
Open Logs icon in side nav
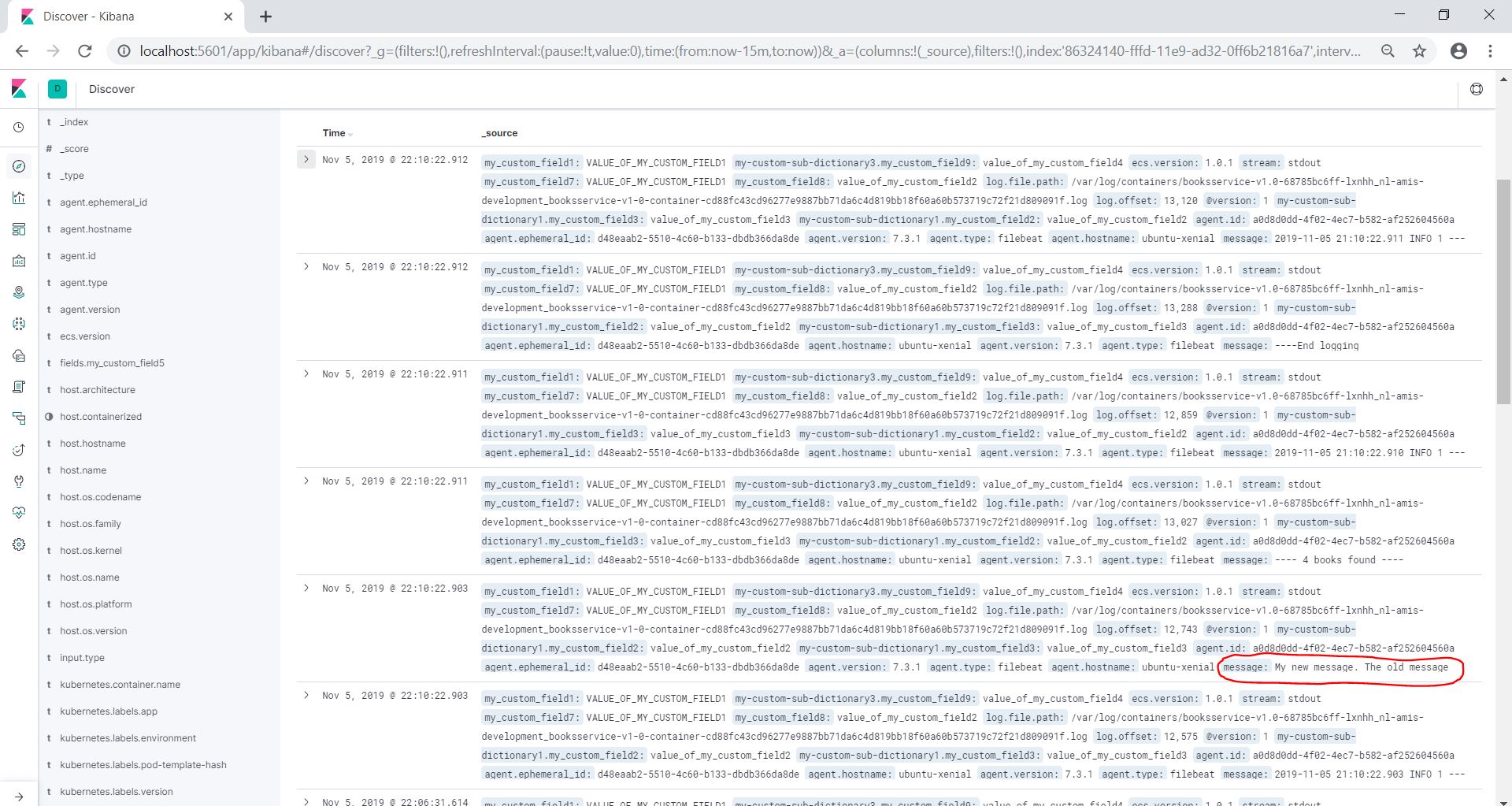point(19,387)
